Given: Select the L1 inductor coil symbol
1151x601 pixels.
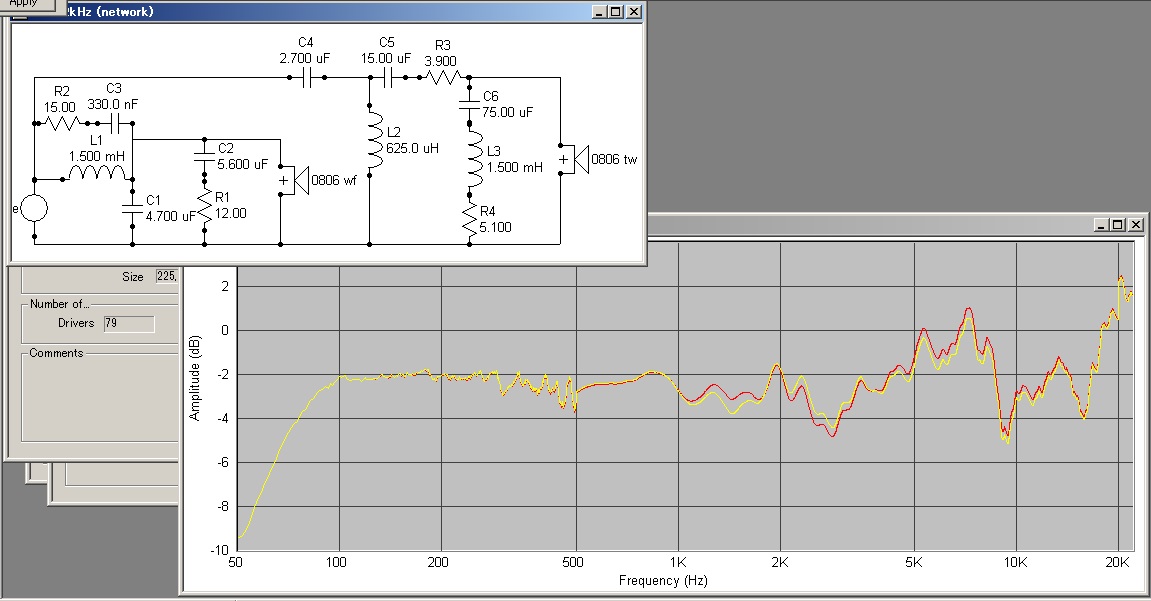Looking at the screenshot, I should 97,173.
